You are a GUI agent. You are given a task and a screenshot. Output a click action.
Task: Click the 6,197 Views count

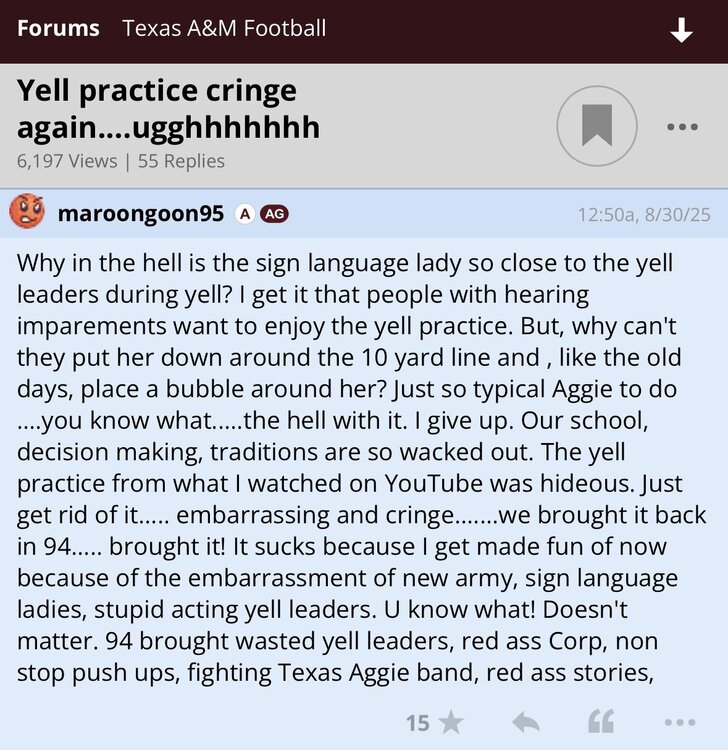pos(66,161)
